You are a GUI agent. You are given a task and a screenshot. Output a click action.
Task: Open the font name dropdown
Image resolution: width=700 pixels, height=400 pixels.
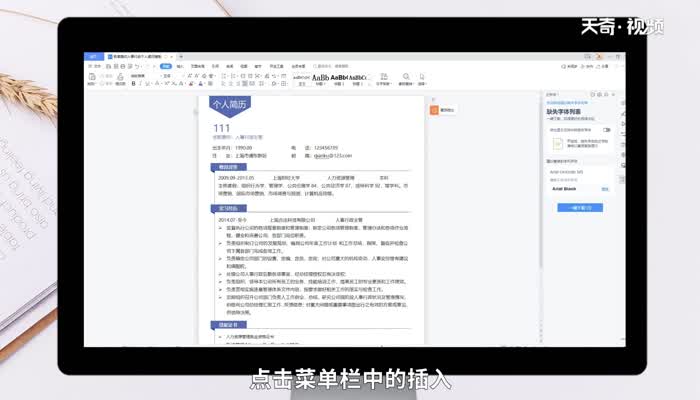tap(144, 76)
